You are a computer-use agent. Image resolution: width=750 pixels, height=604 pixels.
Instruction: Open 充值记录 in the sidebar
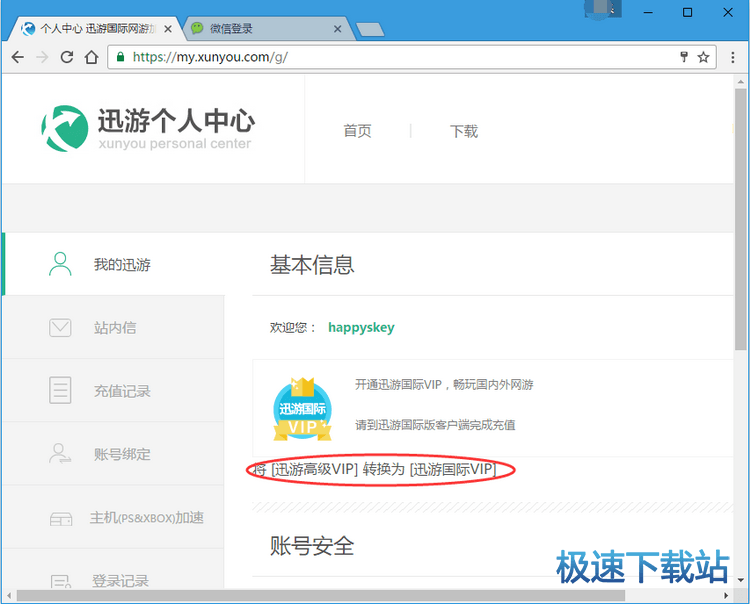tap(114, 391)
